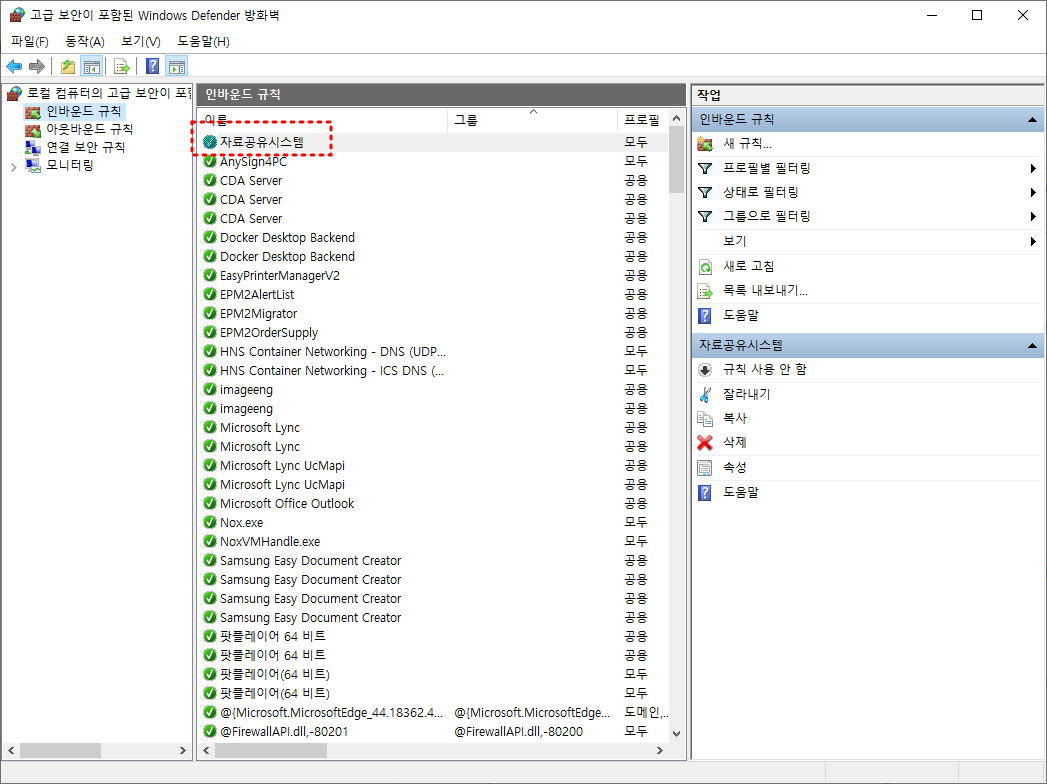Click the rule list scroll down arrow
The image size is (1047, 784).
click(x=676, y=733)
